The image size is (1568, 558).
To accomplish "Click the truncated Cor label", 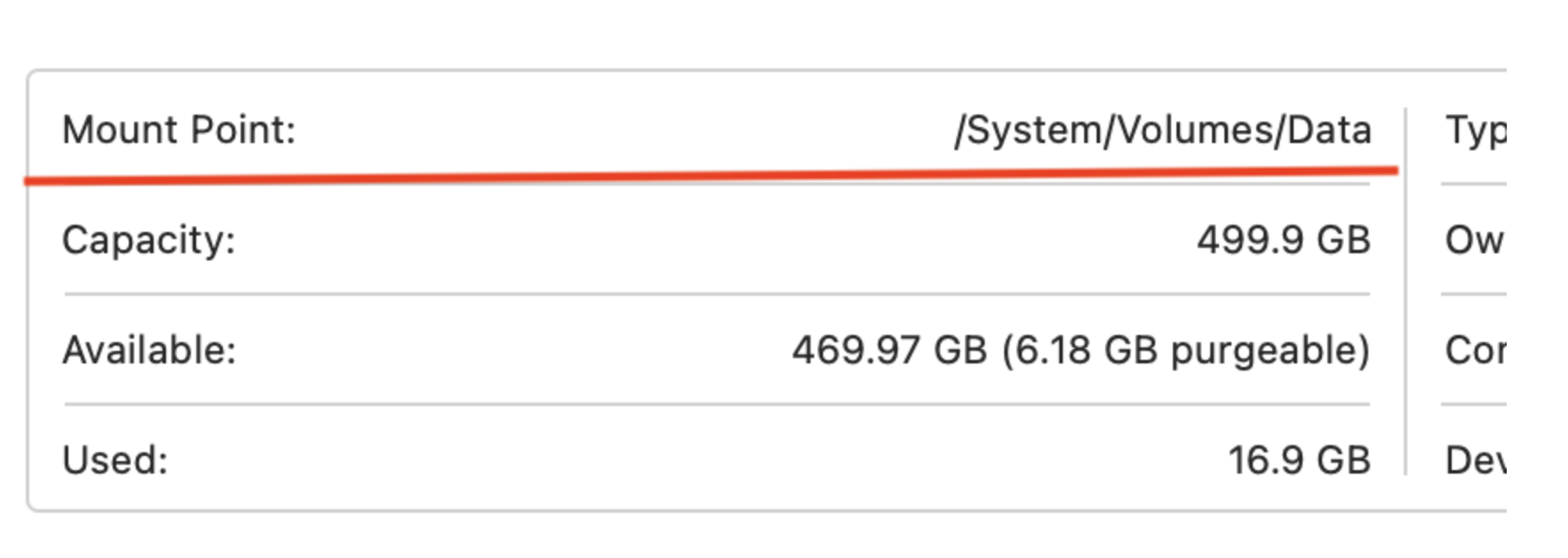I will pyautogui.click(x=1474, y=350).
